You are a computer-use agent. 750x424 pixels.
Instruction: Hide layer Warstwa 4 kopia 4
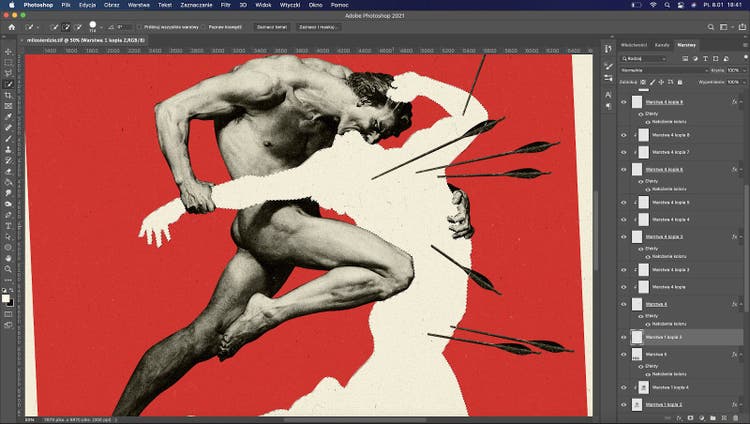click(624, 219)
